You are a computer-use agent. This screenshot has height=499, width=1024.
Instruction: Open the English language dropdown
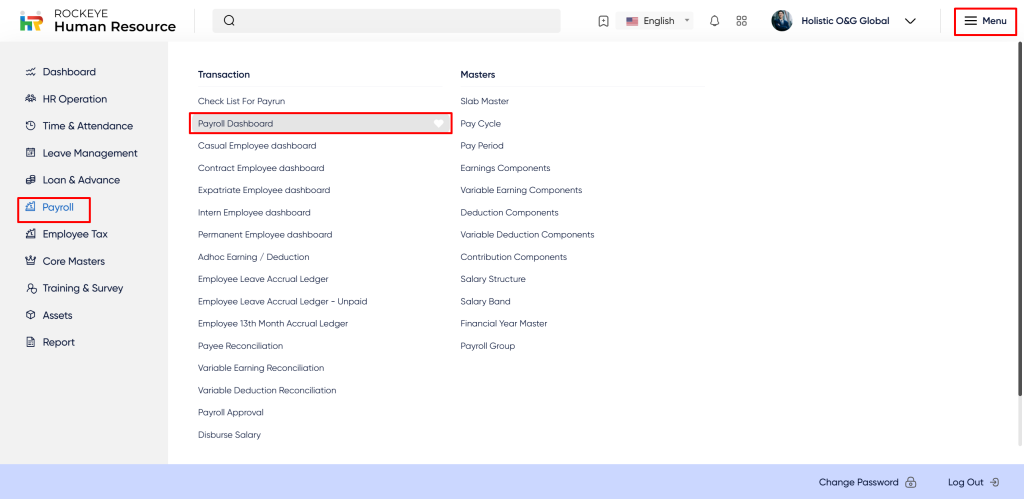[658, 21]
